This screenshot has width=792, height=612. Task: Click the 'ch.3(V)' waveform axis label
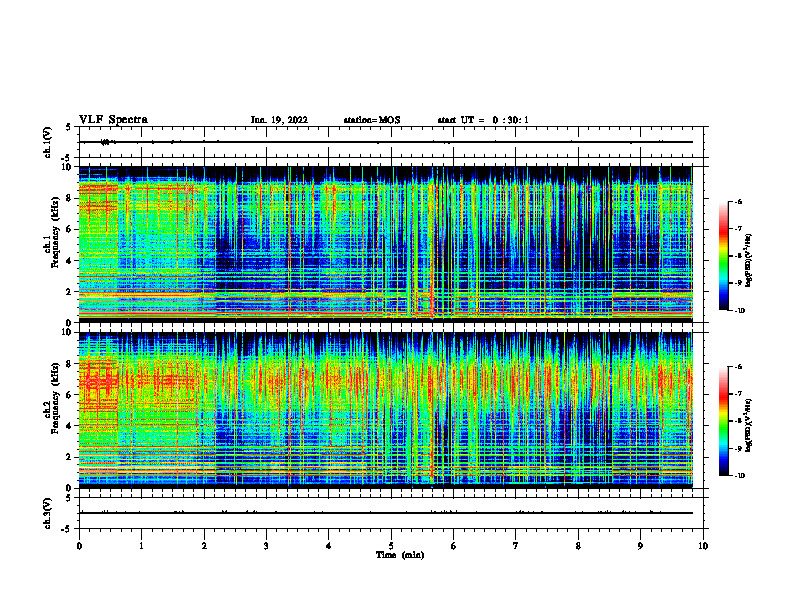pos(48,513)
